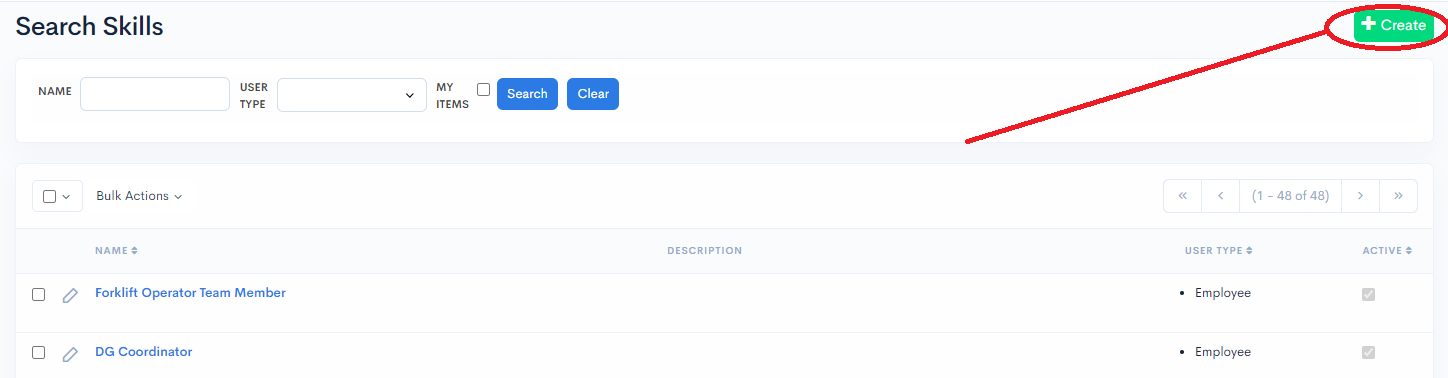
Task: Select the Forklift Operator Team Member row checkbox
Action: tap(38, 294)
